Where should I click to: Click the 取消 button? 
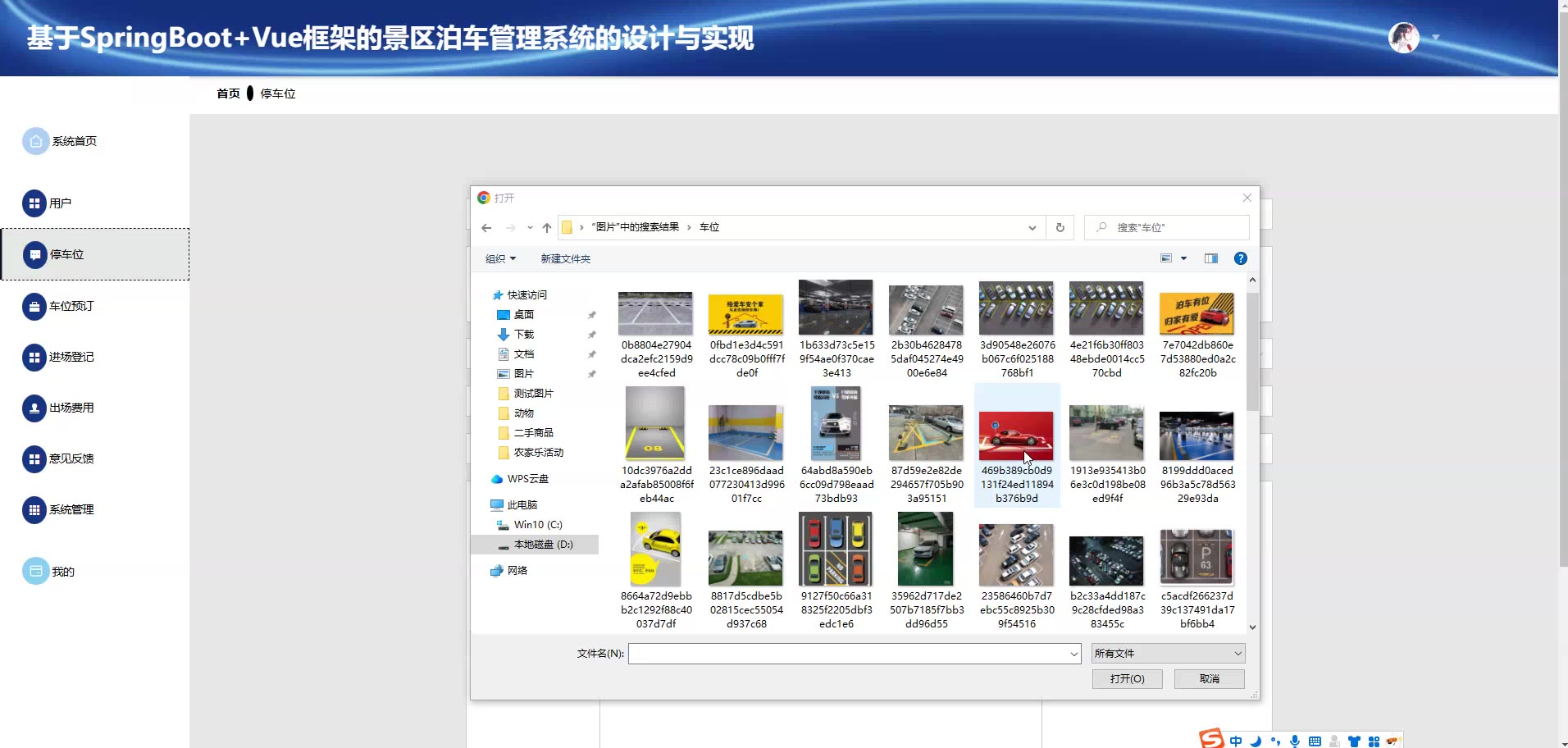1209,679
